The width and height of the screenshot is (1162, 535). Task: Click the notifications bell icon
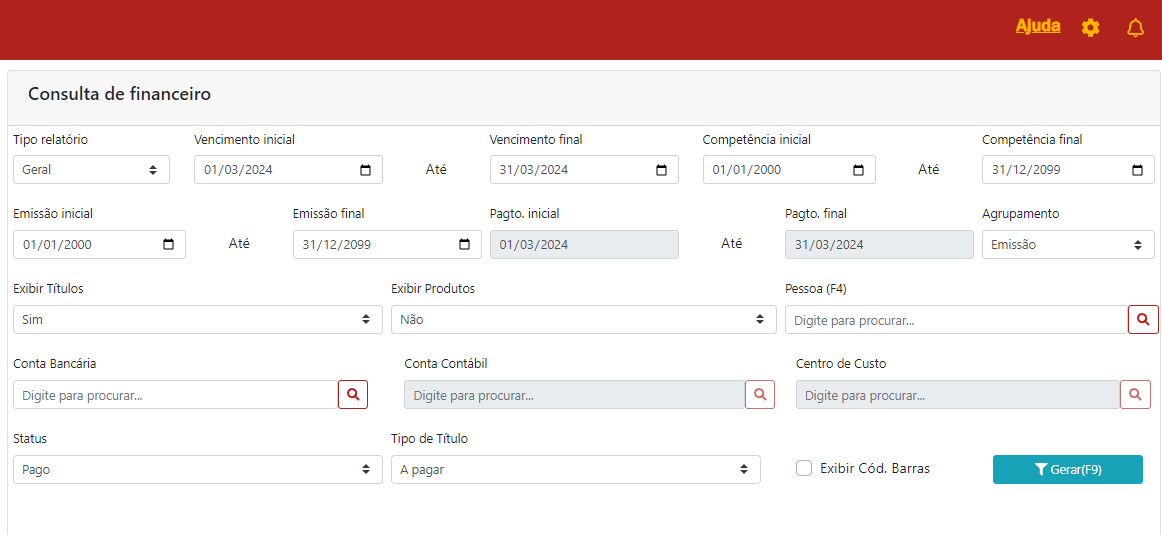click(x=1135, y=28)
